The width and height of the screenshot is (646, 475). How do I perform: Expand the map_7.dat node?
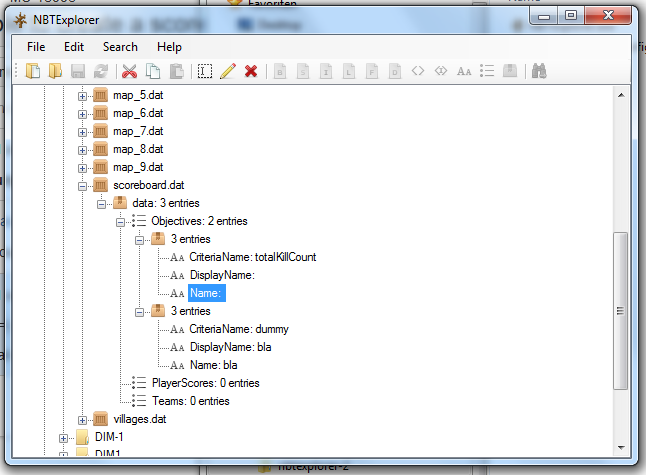pos(82,132)
